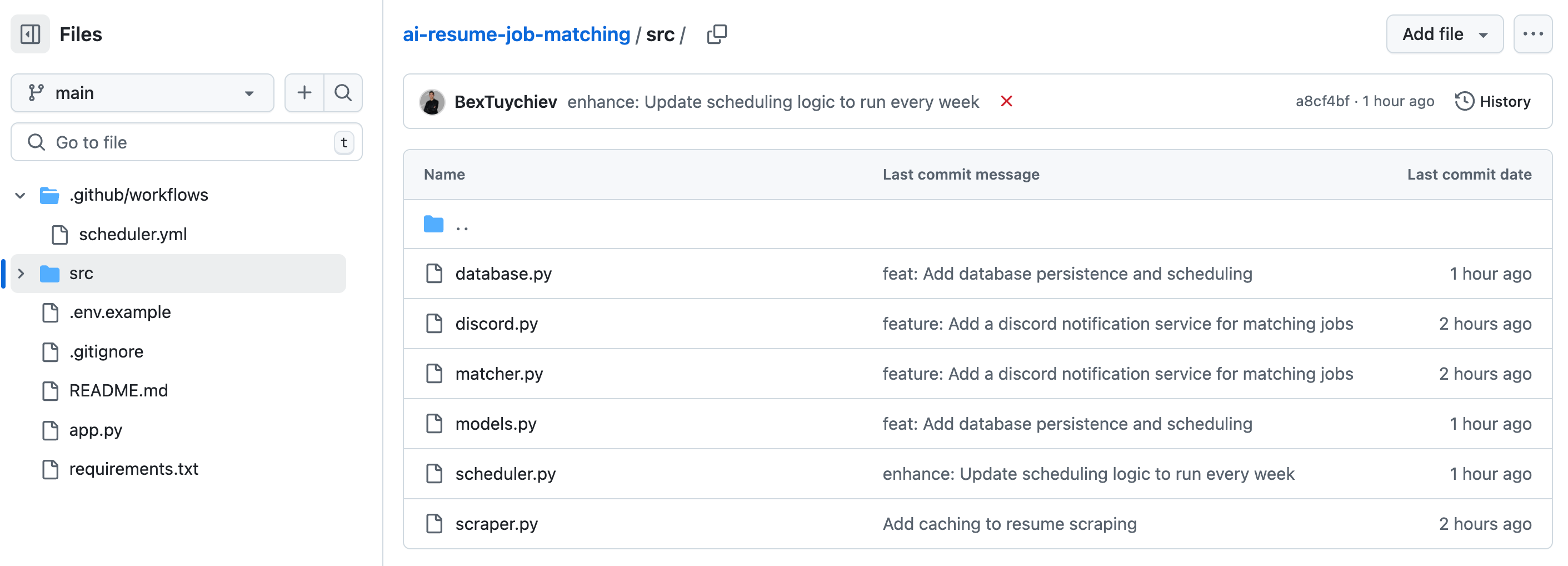Open the file search magnifier icon
This screenshot has height=566, width=1568.
click(343, 93)
